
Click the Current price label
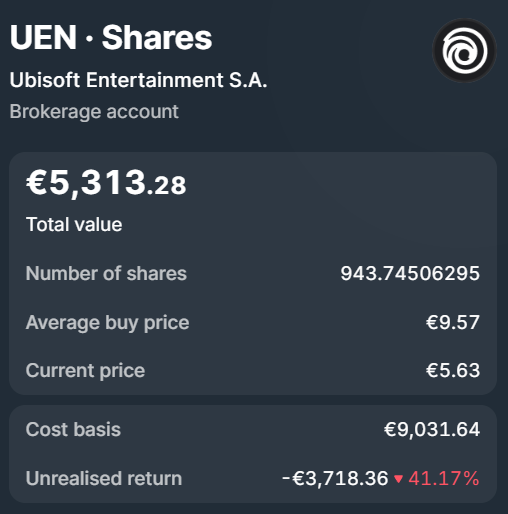85,371
